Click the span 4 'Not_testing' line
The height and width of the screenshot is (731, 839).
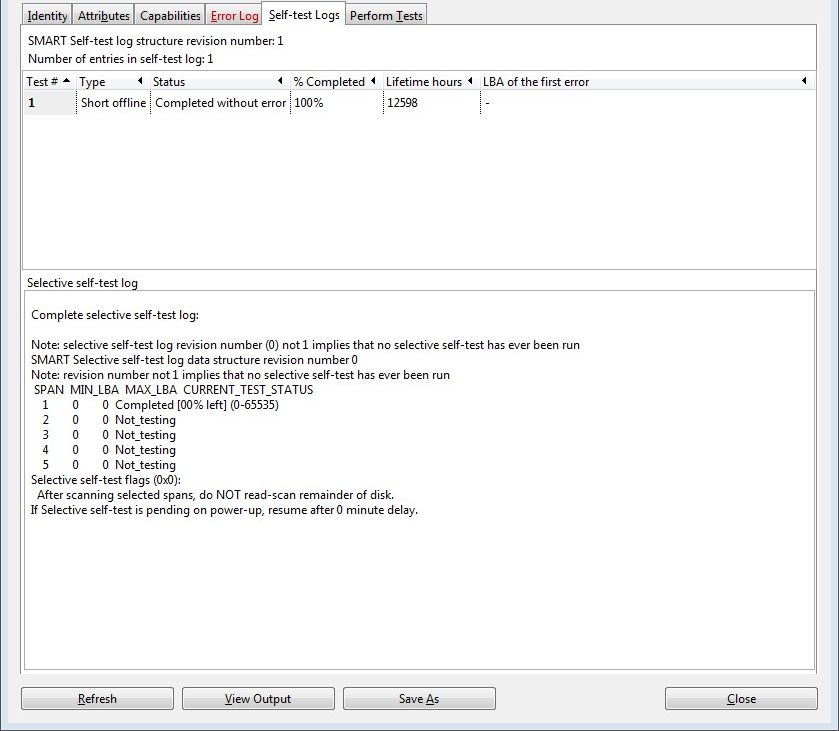[109, 450]
